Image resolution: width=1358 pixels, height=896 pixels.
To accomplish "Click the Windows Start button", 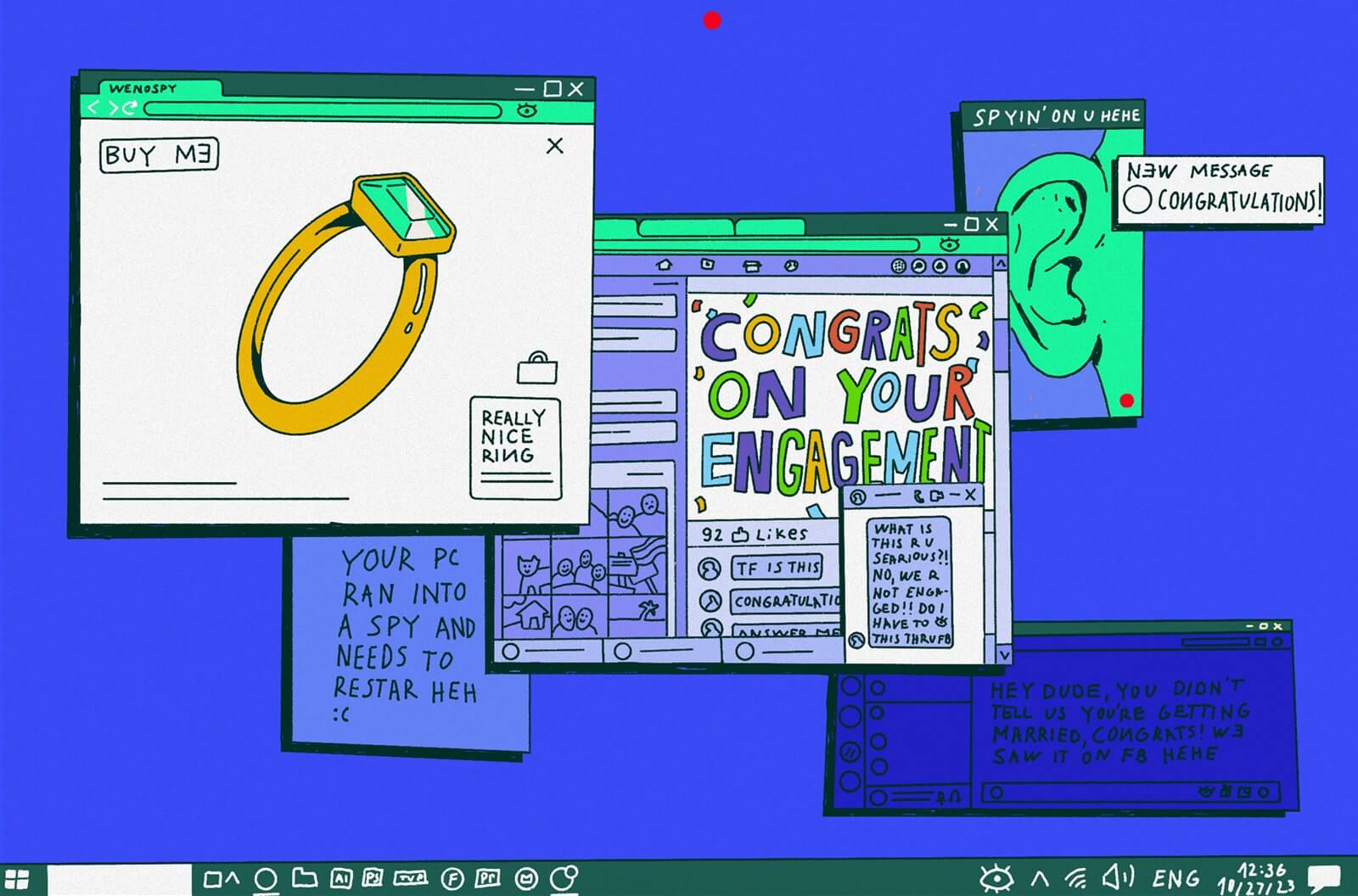I will point(17,879).
